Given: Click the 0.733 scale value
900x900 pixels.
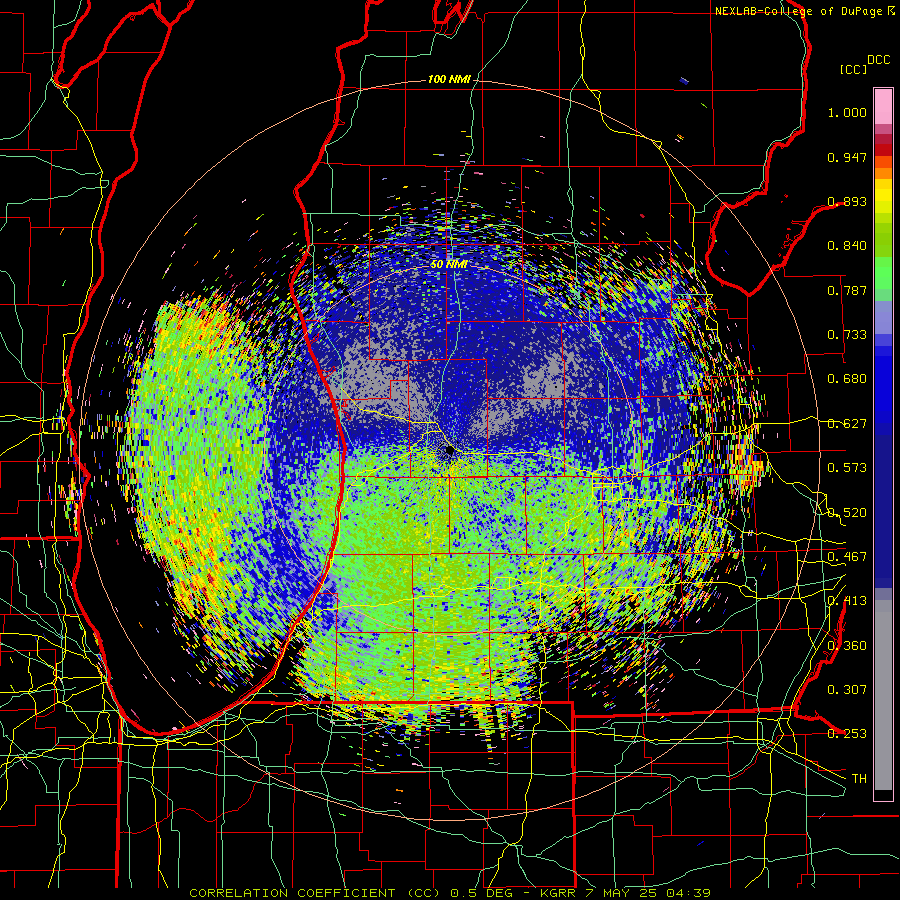Looking at the screenshot, I should click(847, 335).
